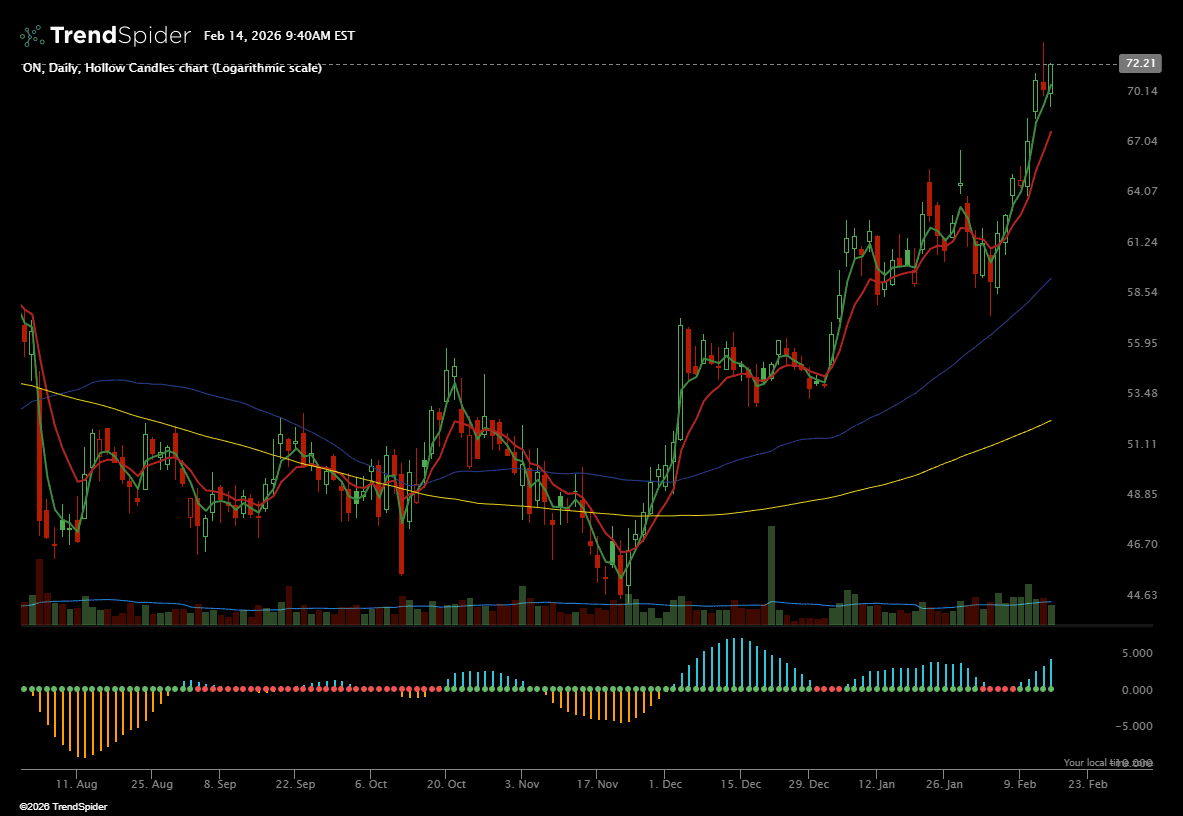Click the -5.000 indicator scale label

(x=1133, y=726)
